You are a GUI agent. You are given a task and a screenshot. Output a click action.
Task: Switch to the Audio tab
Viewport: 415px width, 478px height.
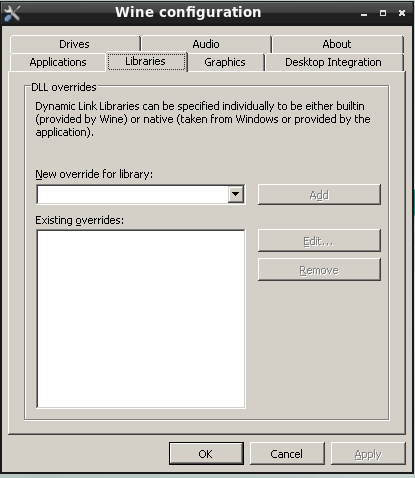[x=206, y=44]
